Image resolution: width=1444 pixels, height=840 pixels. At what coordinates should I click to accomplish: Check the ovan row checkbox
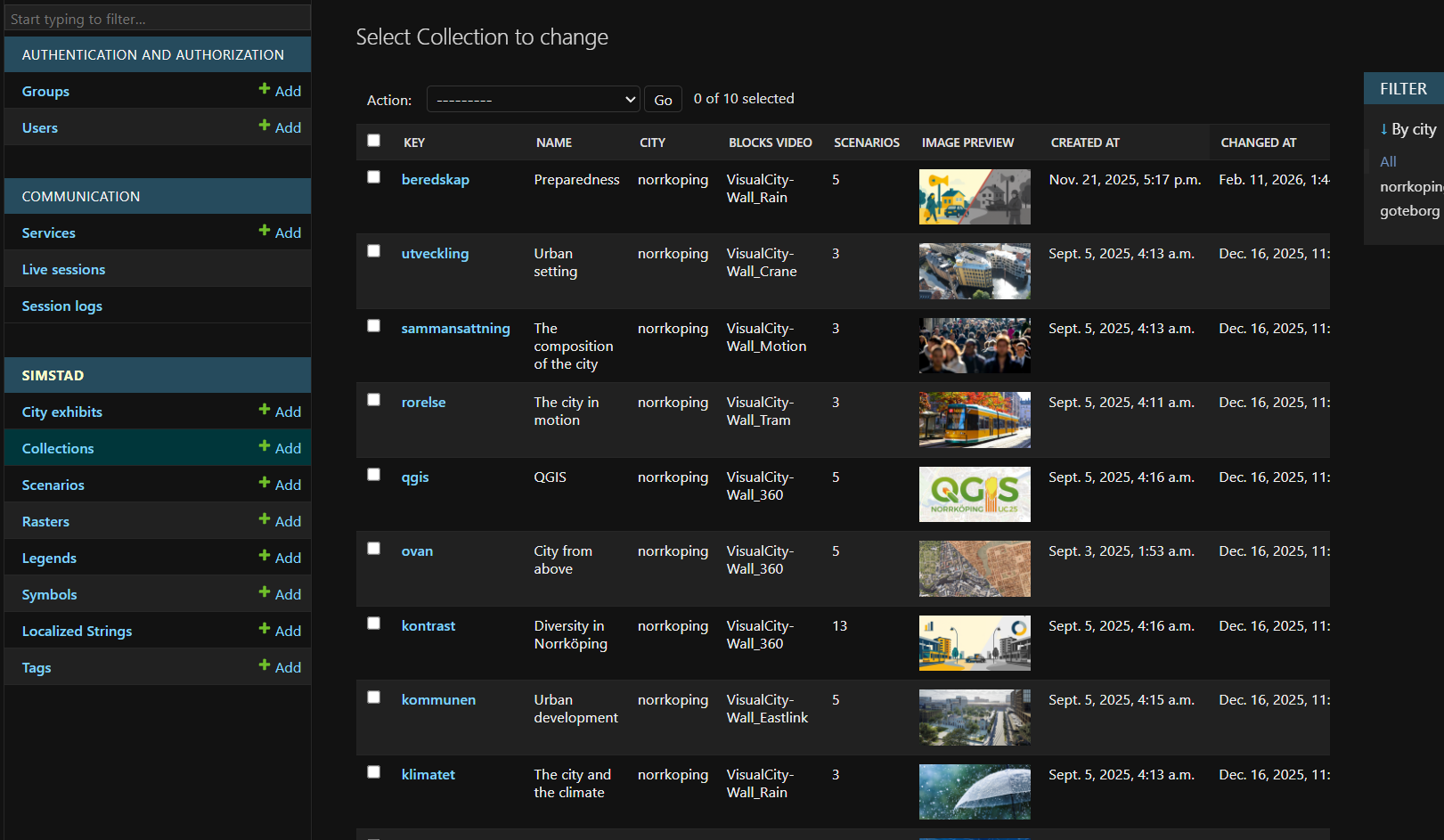pyautogui.click(x=373, y=549)
